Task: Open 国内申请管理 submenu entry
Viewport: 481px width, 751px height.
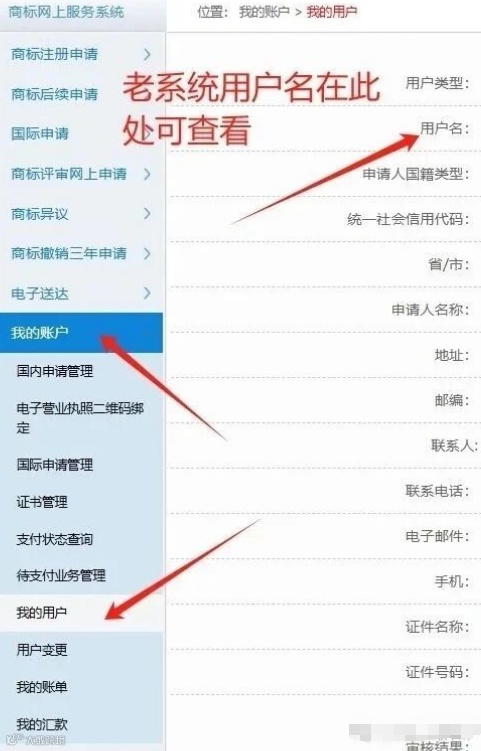Action: tap(55, 371)
